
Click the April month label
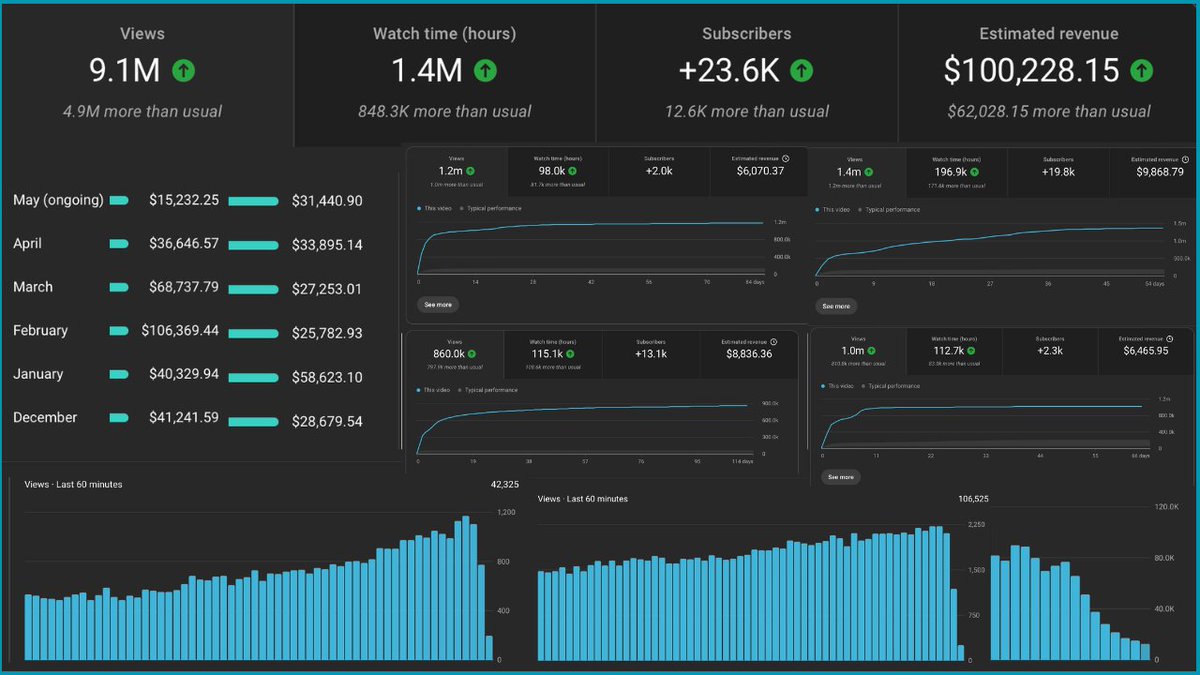point(28,243)
